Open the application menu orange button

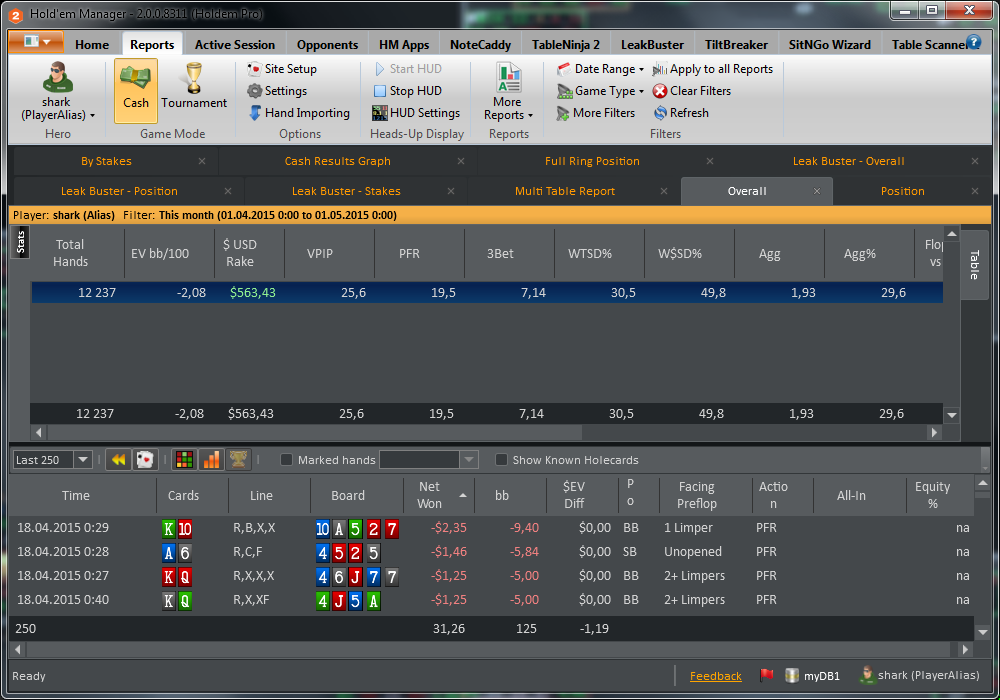(x=36, y=42)
